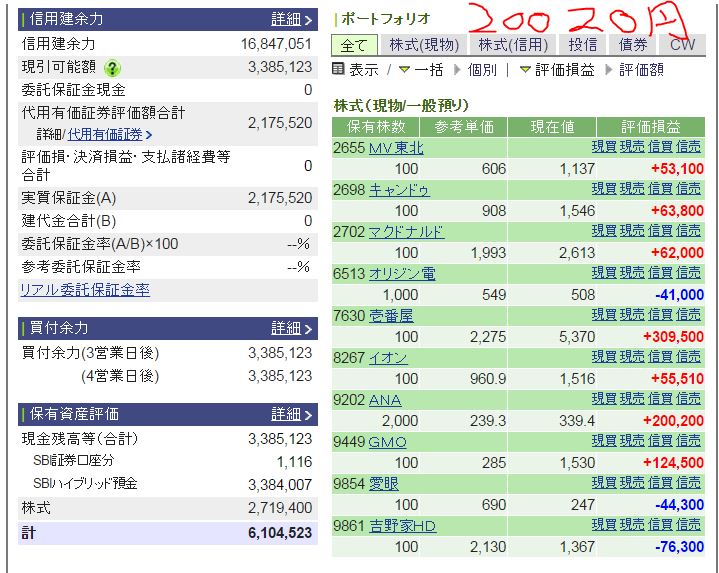Click 現売 for ANA

pyautogui.click(x=632, y=399)
